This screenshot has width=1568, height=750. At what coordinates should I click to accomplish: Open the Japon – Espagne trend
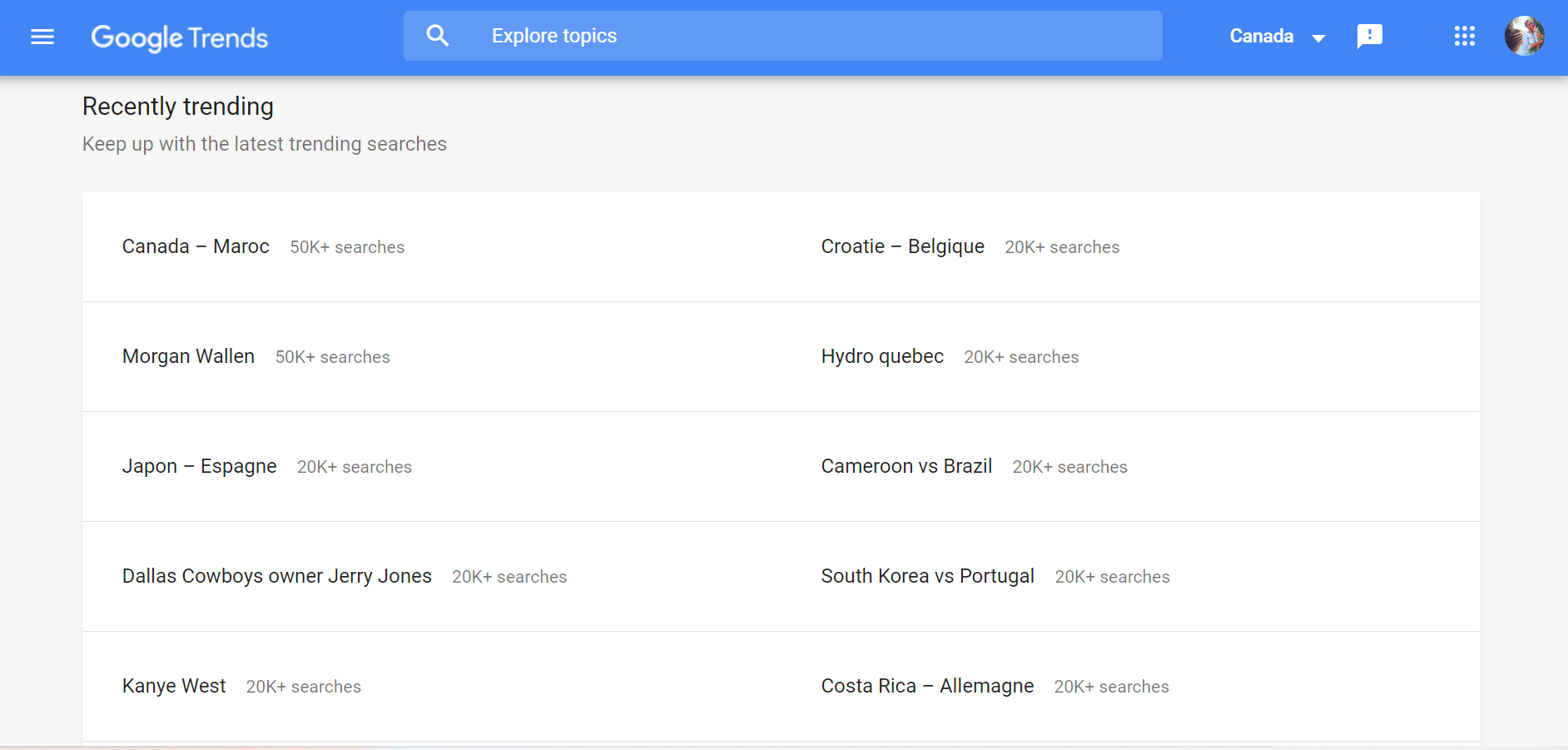point(200,466)
